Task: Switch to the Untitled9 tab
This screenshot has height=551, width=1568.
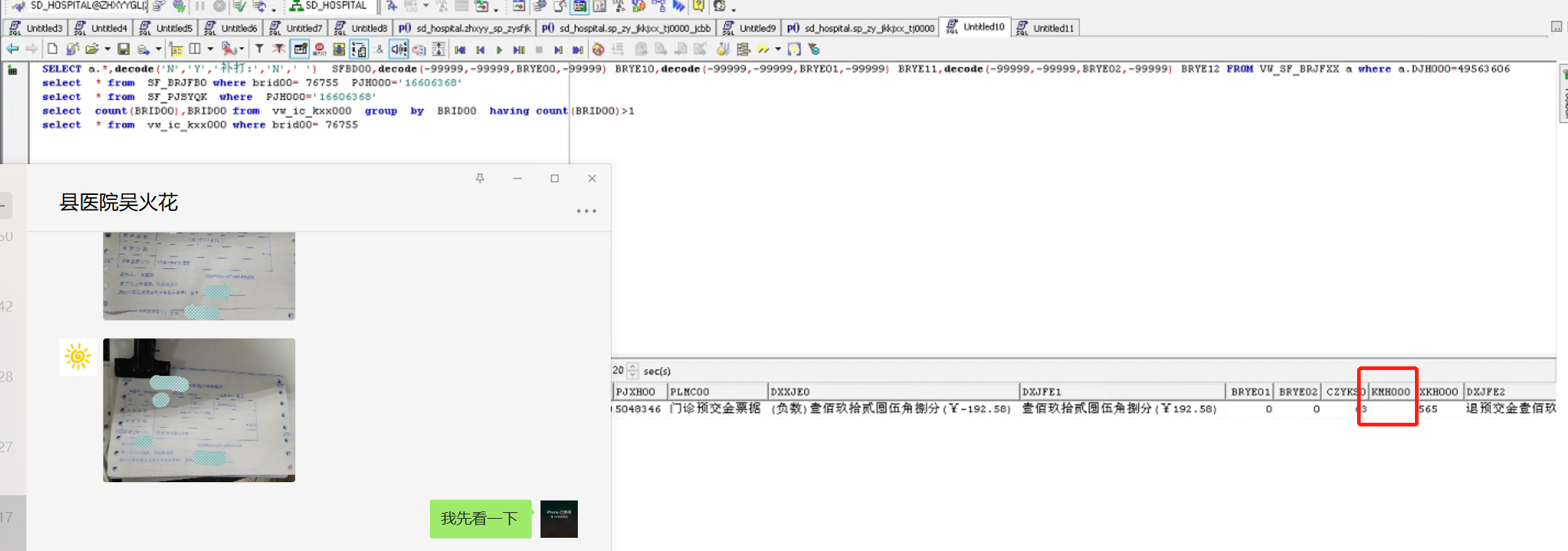Action: click(x=749, y=28)
